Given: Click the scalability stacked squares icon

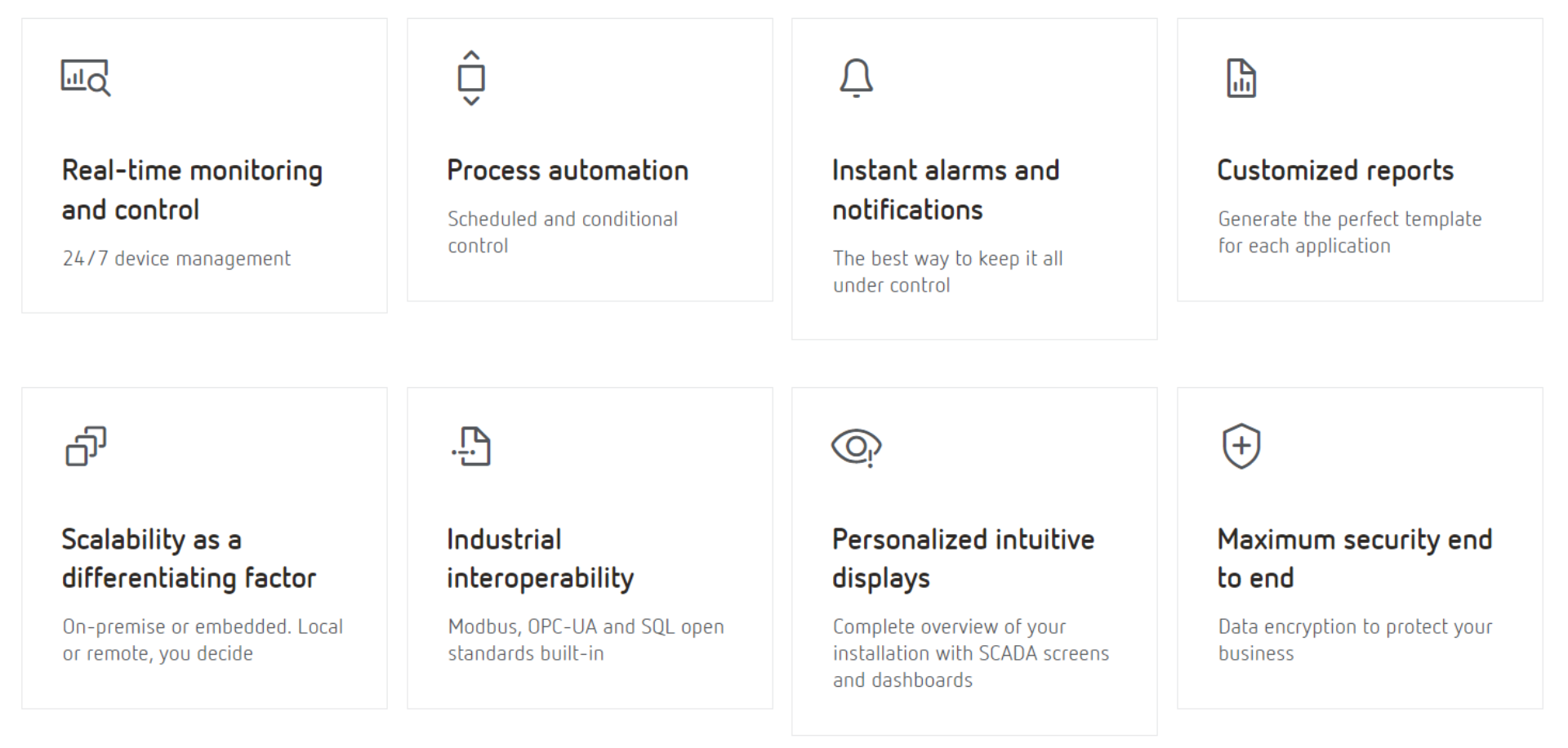Looking at the screenshot, I should click(86, 446).
